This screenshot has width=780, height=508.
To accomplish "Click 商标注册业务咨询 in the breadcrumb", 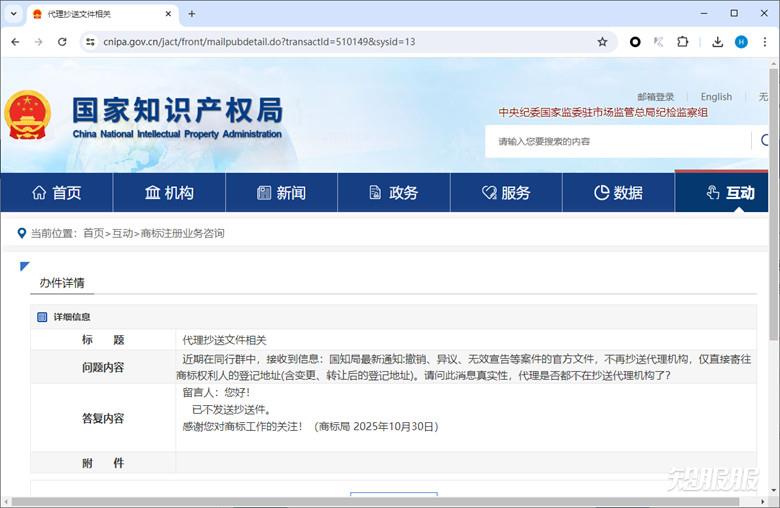I will [x=183, y=233].
